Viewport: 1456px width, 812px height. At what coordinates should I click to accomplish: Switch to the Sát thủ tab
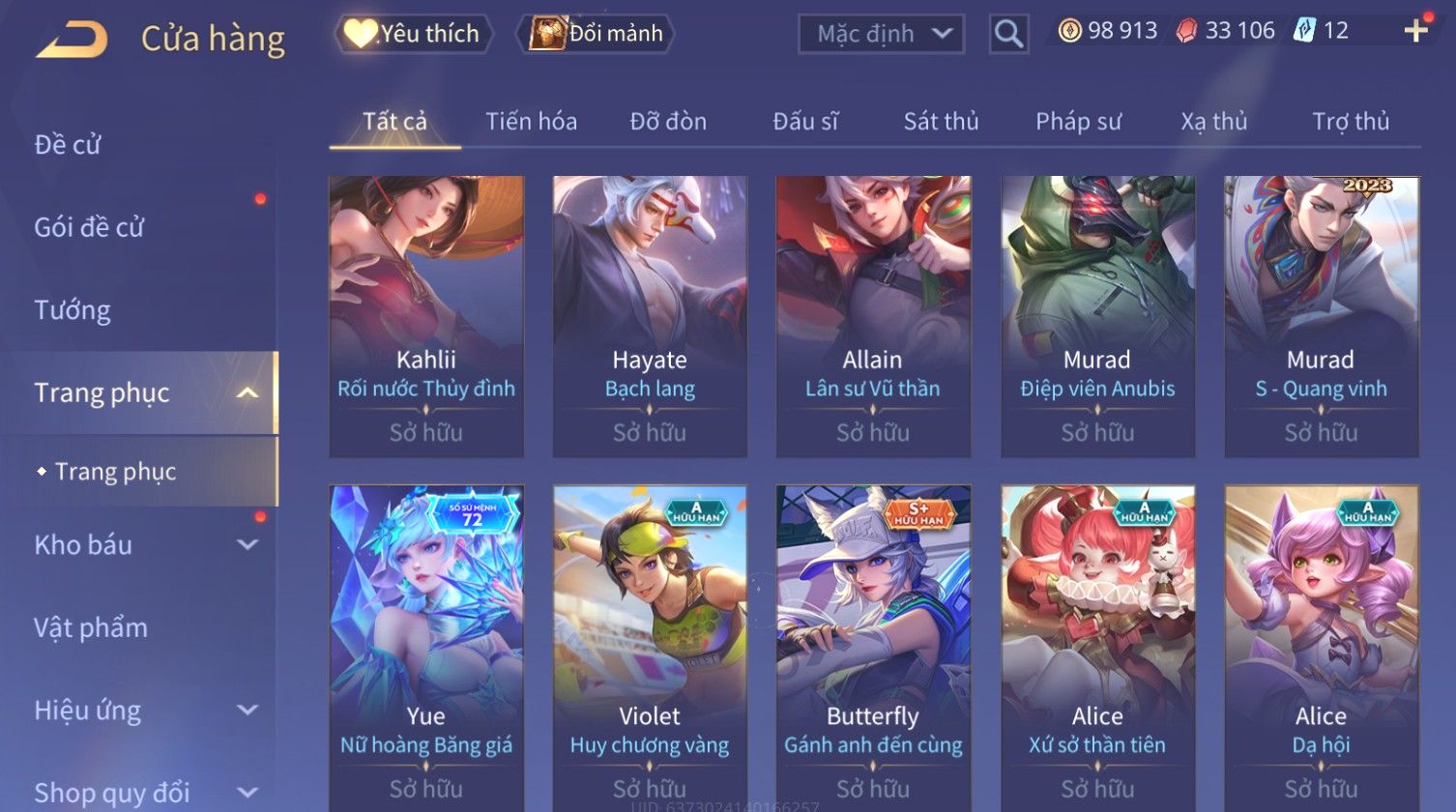(x=941, y=122)
